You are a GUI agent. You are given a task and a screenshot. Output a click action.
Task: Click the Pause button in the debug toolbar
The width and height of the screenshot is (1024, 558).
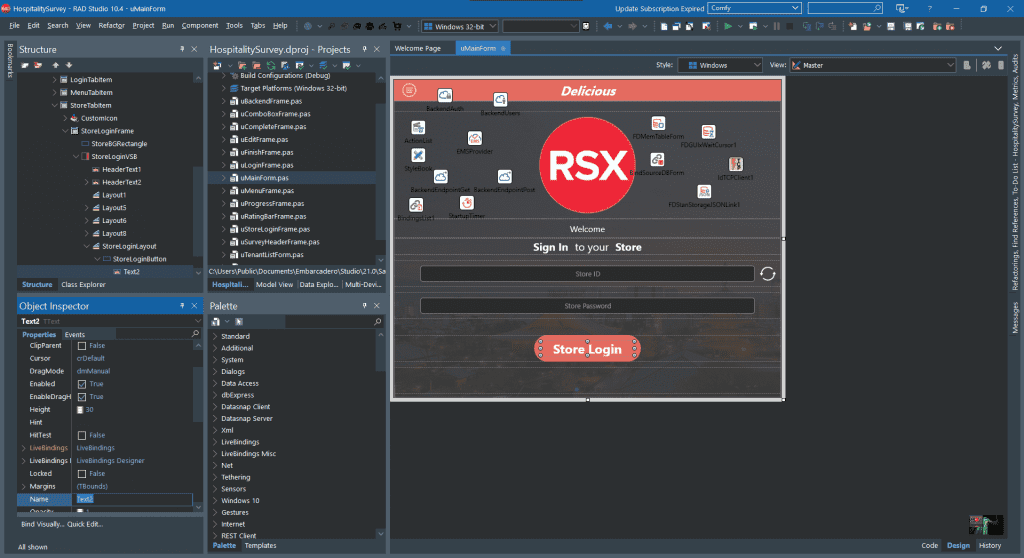(x=776, y=26)
